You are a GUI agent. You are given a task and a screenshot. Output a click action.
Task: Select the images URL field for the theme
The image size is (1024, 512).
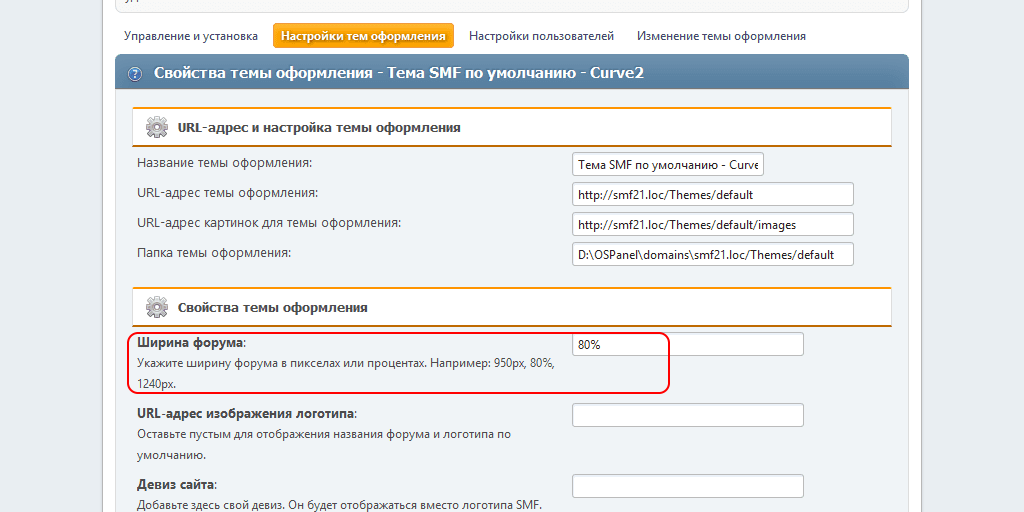(713, 224)
